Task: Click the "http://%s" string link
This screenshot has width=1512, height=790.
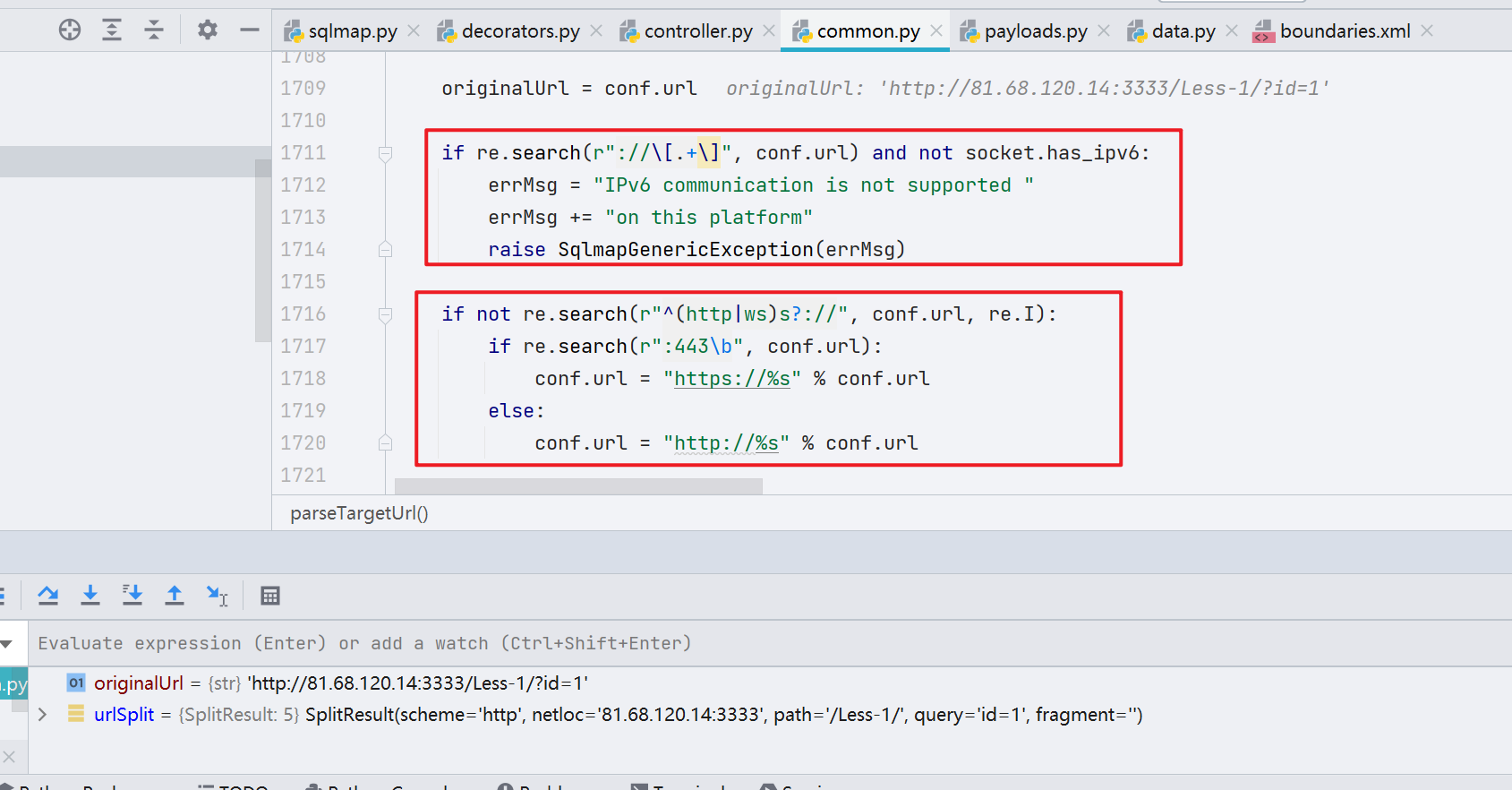Action: 726,443
